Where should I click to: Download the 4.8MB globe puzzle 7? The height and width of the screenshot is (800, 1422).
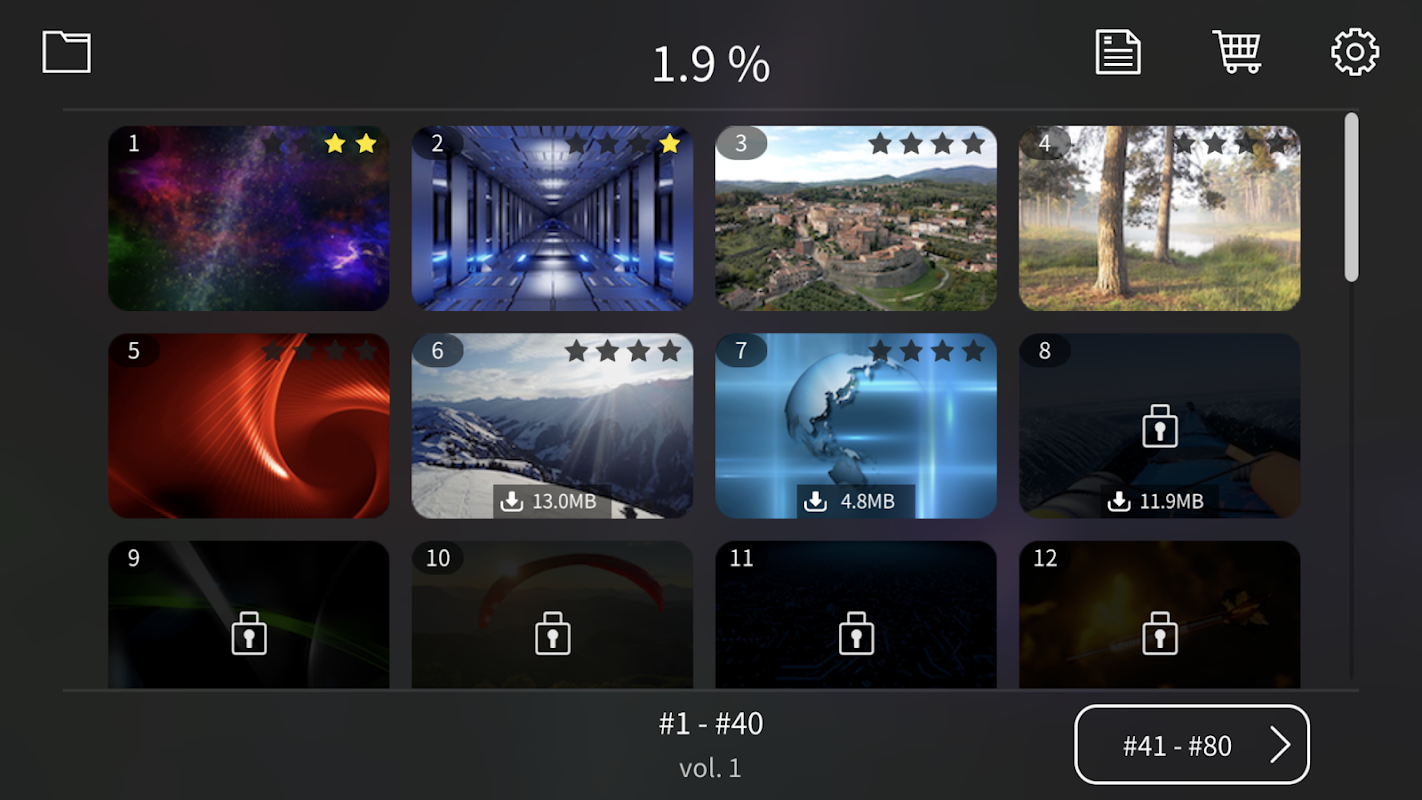(855, 501)
